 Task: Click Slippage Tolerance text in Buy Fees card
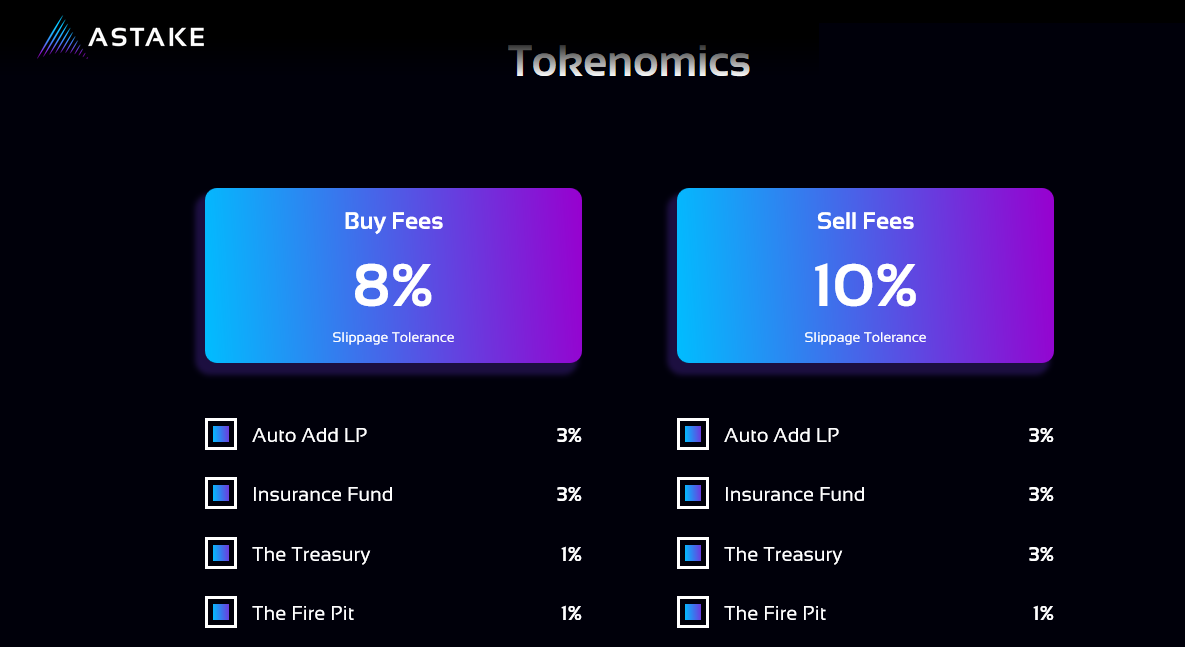point(393,337)
